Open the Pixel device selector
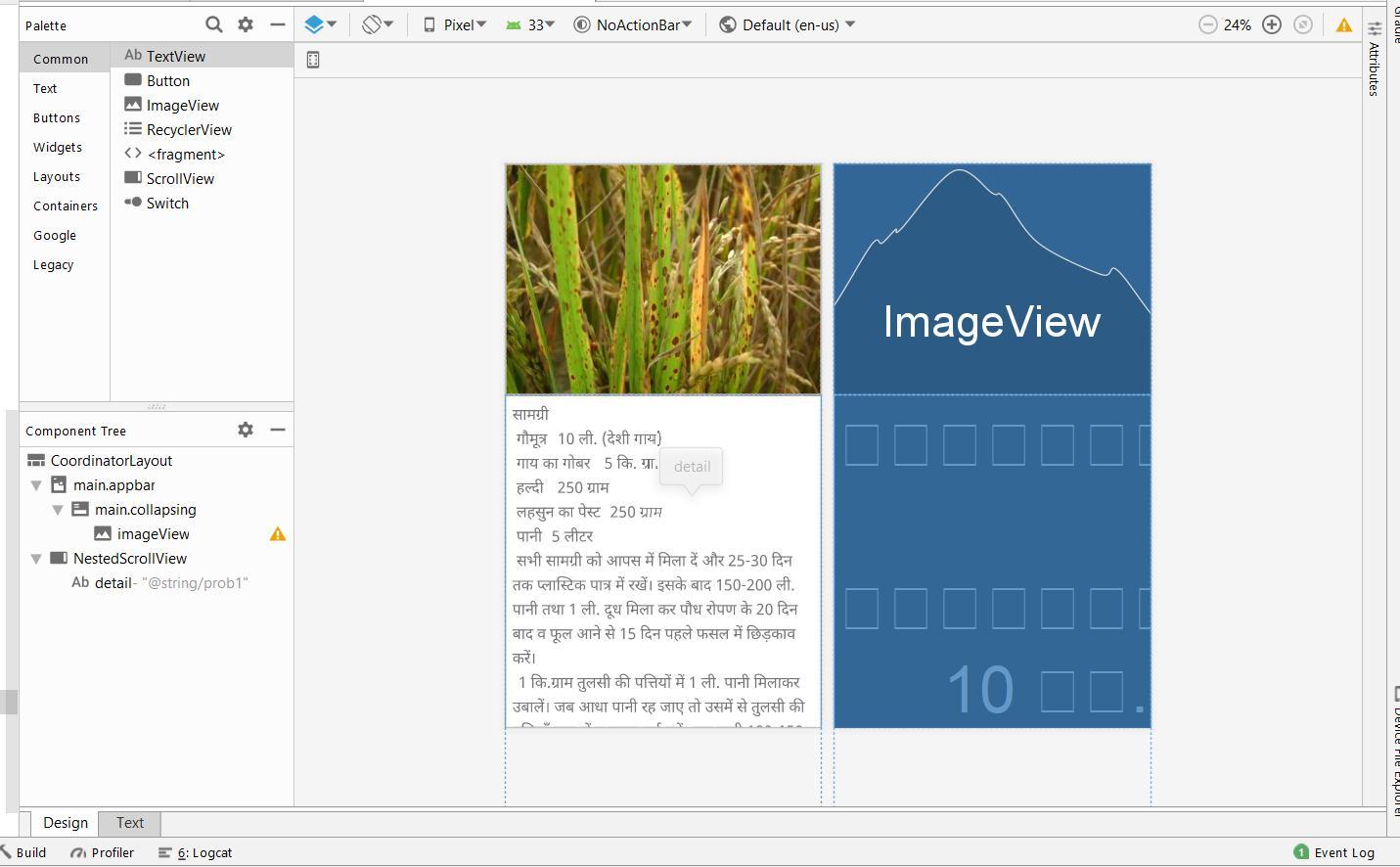 pos(454,24)
